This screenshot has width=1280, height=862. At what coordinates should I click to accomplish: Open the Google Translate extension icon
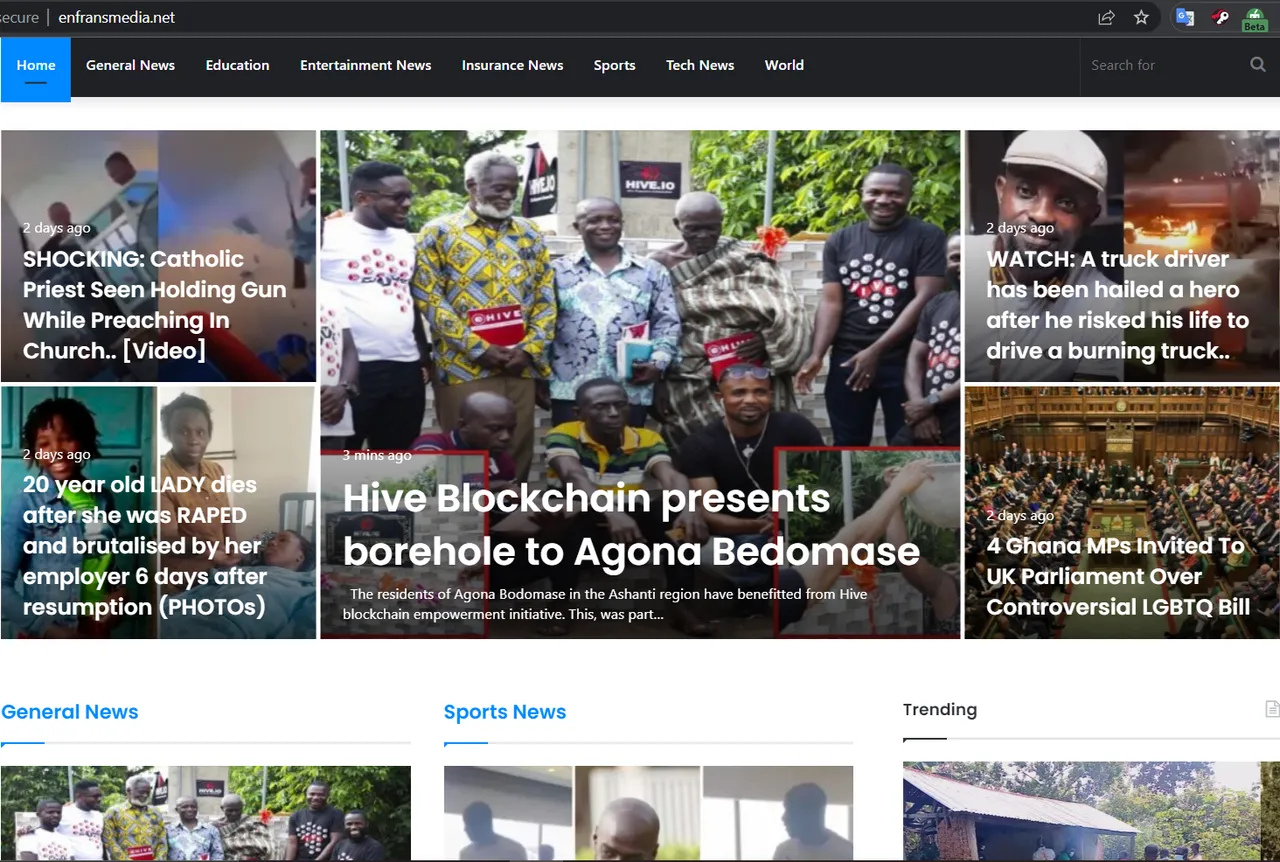coord(1185,17)
